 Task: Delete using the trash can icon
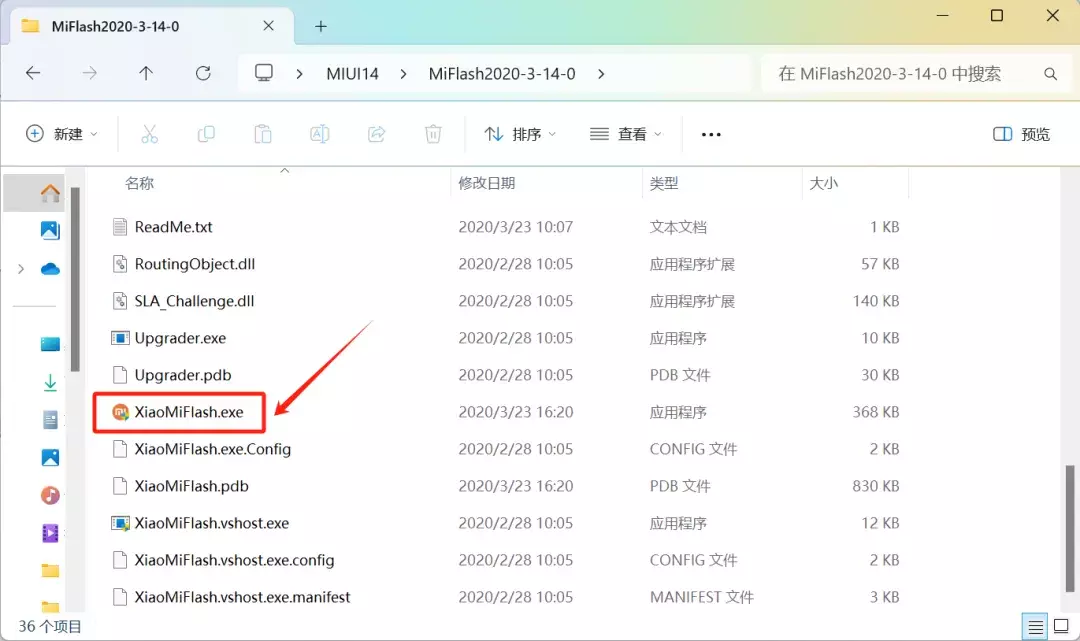click(433, 134)
